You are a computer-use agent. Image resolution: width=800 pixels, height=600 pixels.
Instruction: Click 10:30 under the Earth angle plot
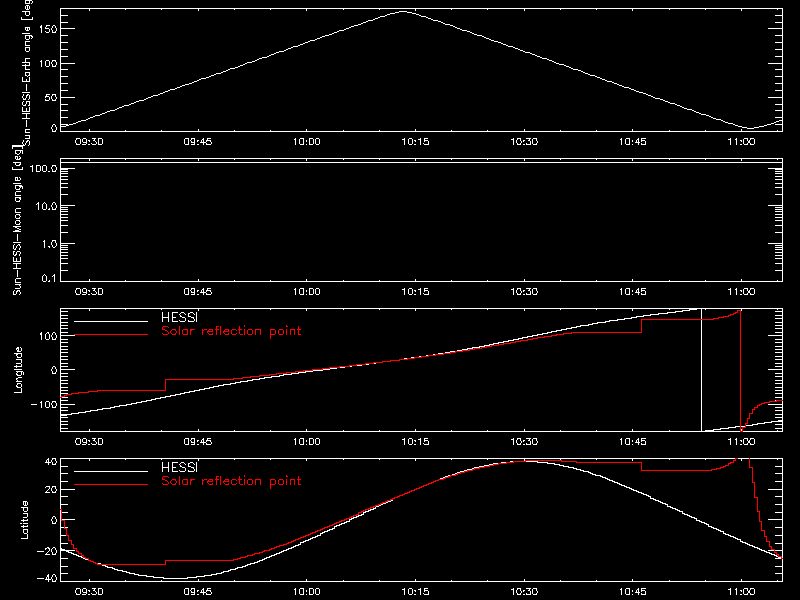524,142
